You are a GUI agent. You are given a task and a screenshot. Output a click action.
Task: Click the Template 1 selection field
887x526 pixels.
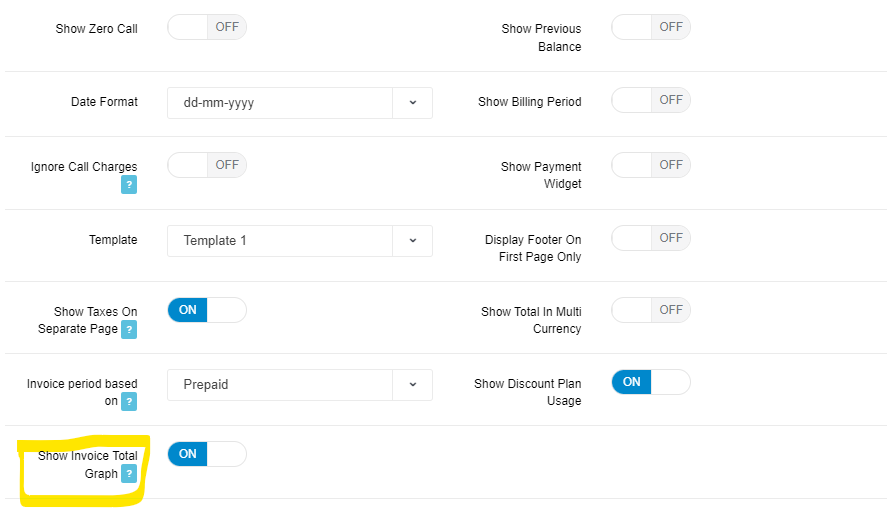(x=280, y=241)
